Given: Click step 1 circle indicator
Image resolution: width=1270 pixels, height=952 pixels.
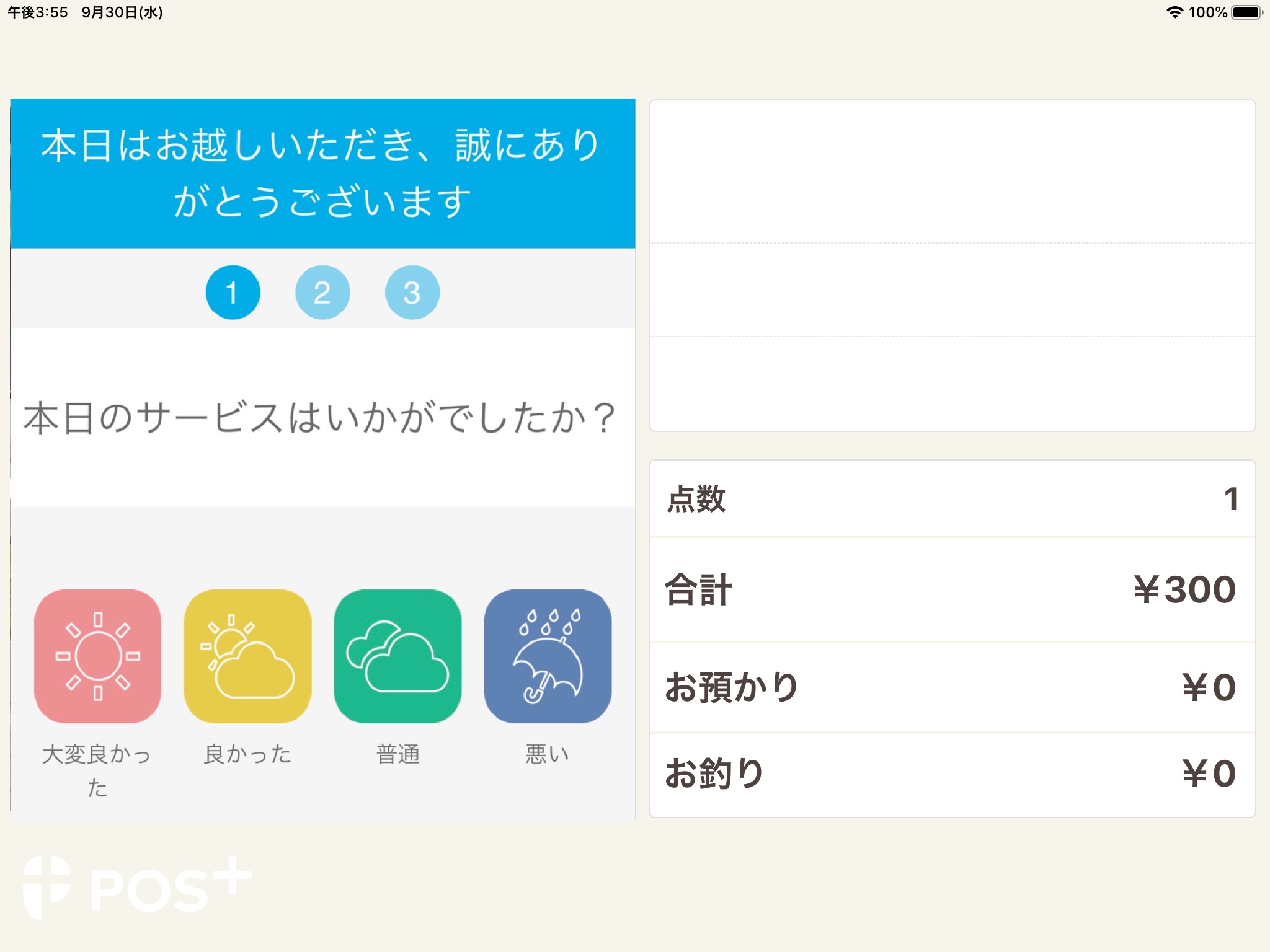Looking at the screenshot, I should pyautogui.click(x=232, y=291).
